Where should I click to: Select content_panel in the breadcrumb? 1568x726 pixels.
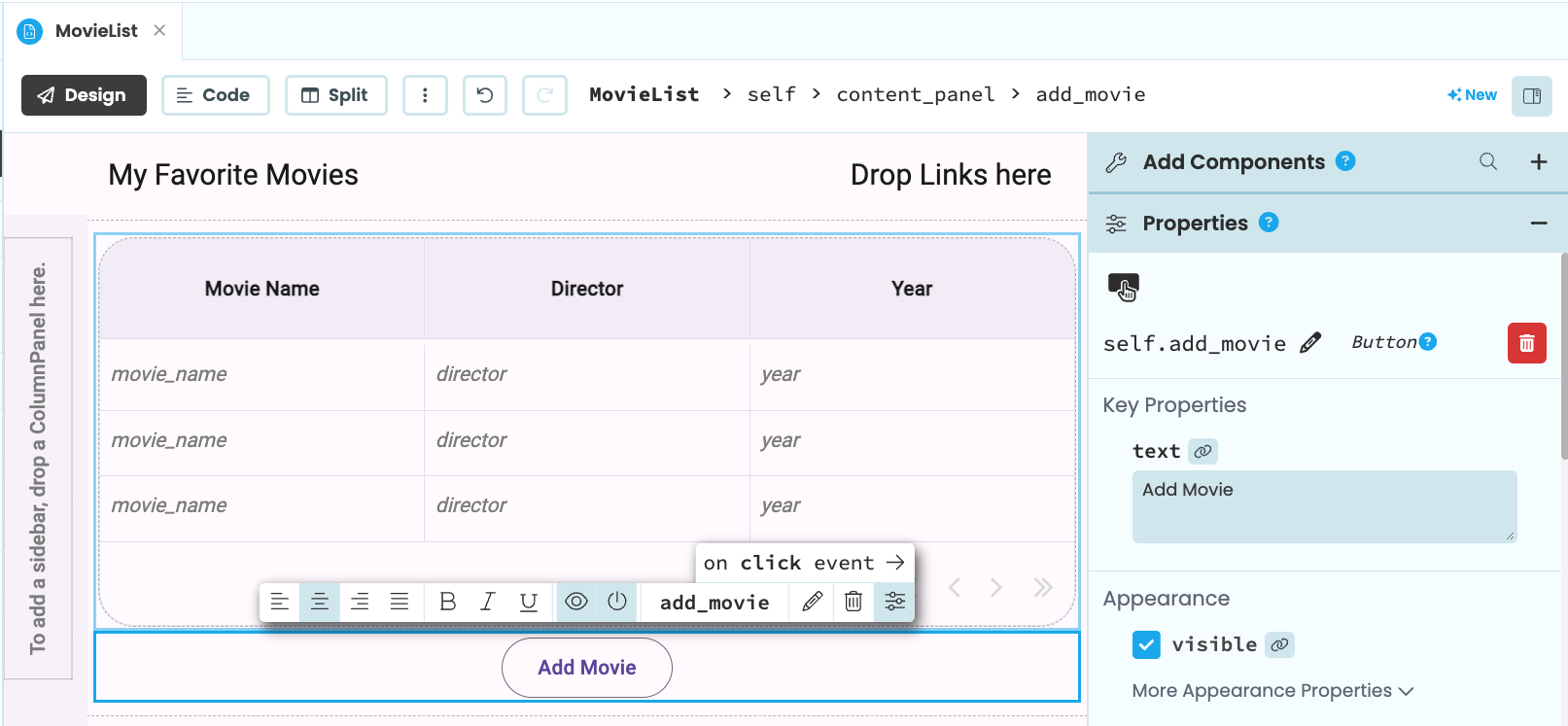point(916,94)
